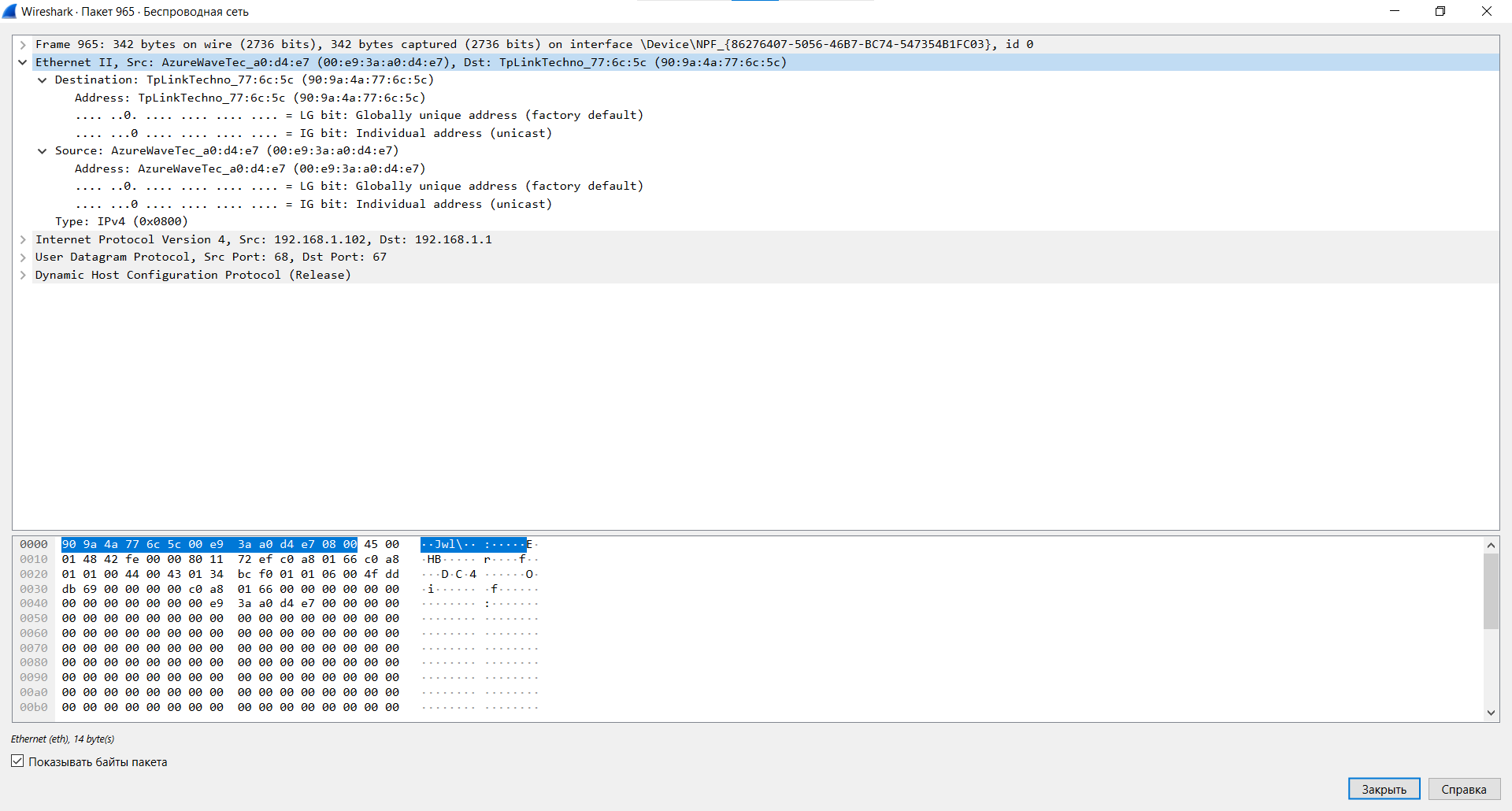This screenshot has width=1512, height=811.
Task: Select Destination Address TpLinkTechno_77:6c:5c row
Action: click(x=250, y=98)
